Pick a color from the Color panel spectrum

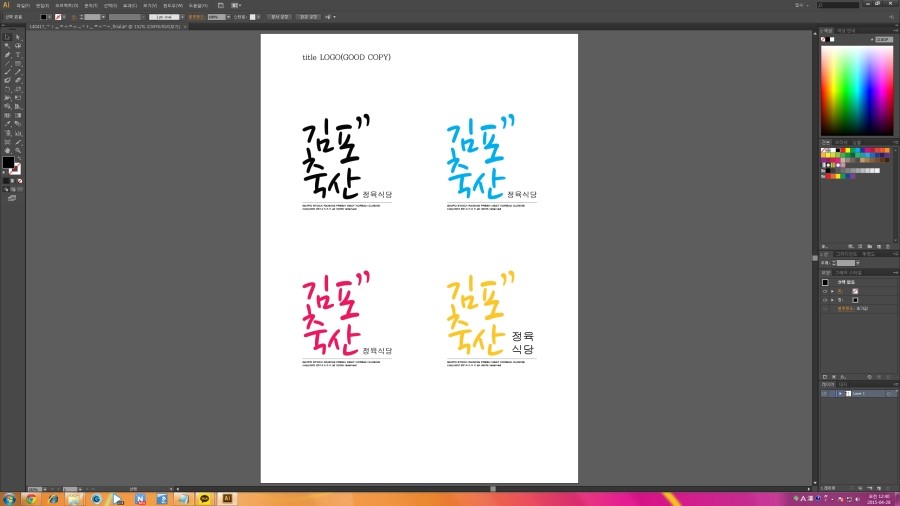click(856, 91)
